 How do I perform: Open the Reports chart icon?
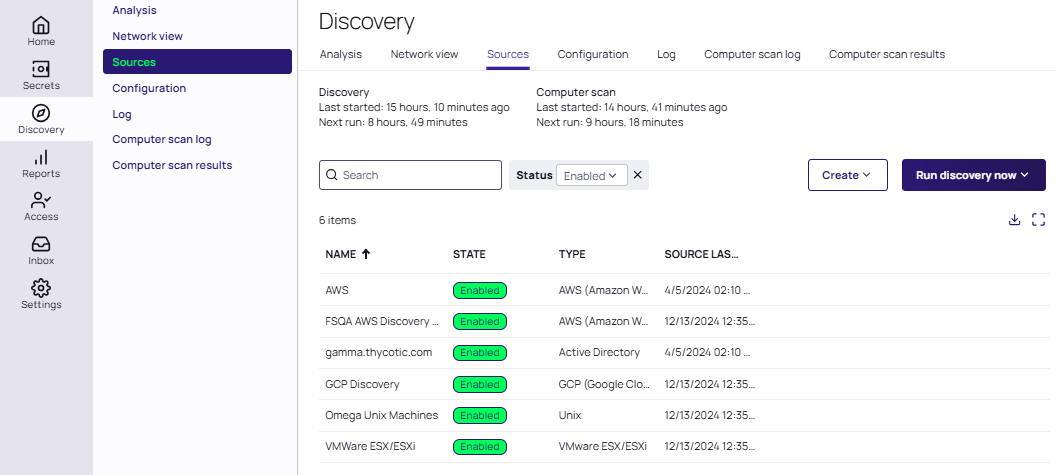[x=41, y=157]
